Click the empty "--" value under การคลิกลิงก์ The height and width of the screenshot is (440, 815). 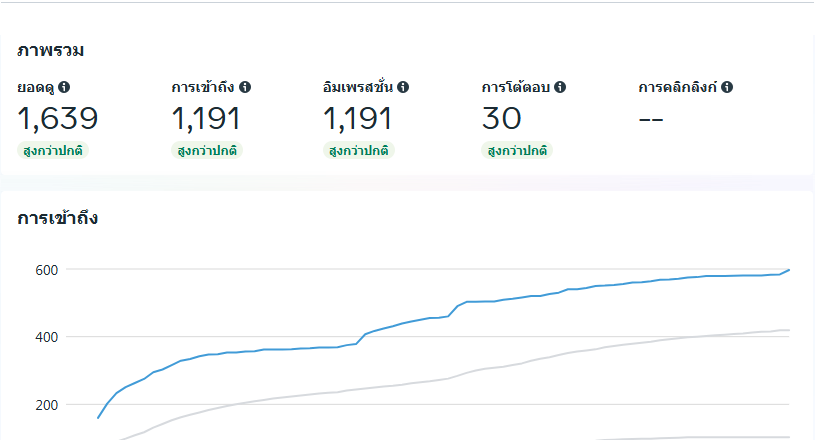pyautogui.click(x=651, y=119)
